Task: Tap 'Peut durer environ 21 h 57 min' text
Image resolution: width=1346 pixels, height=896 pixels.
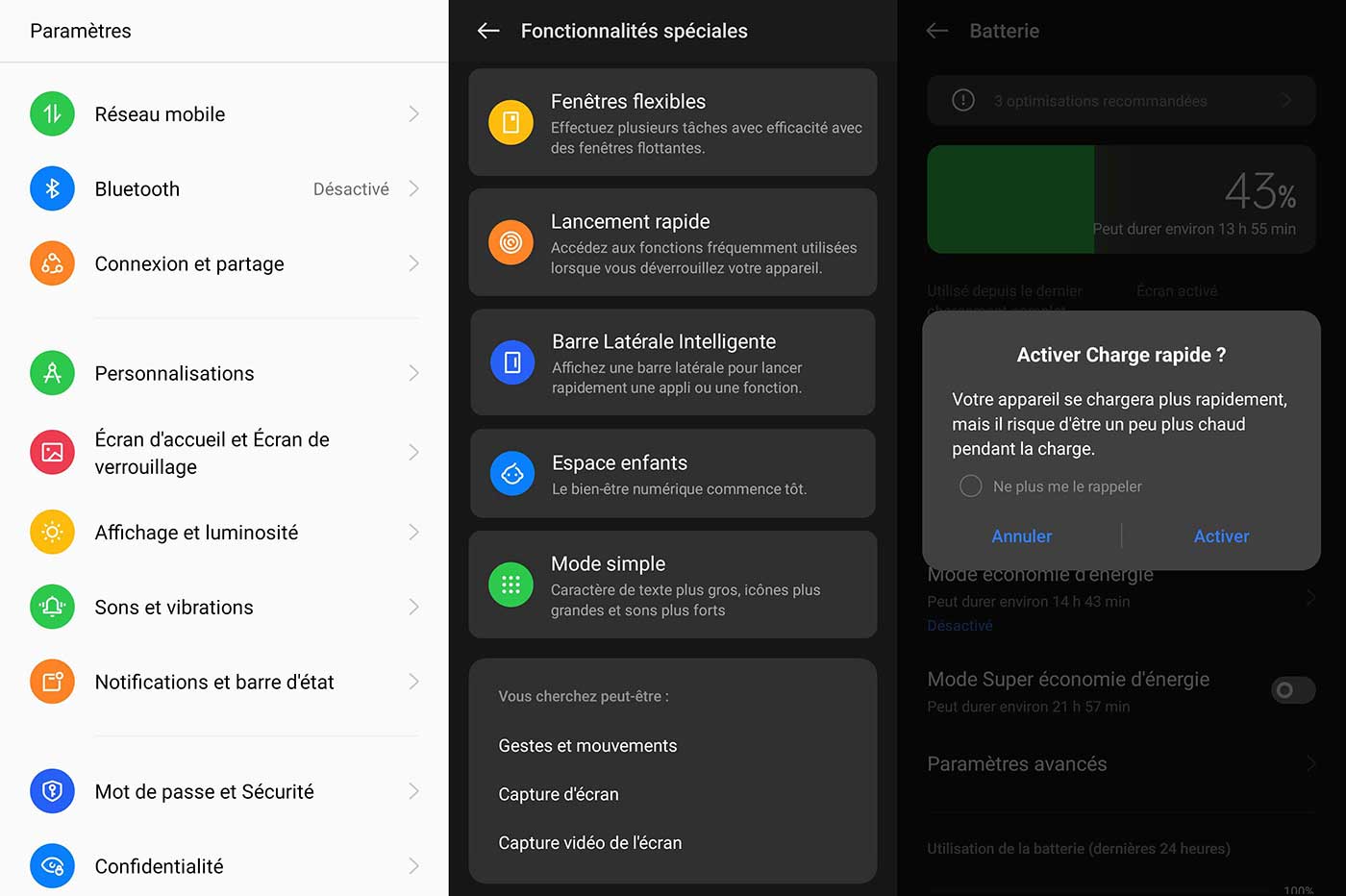Action: (x=1029, y=707)
